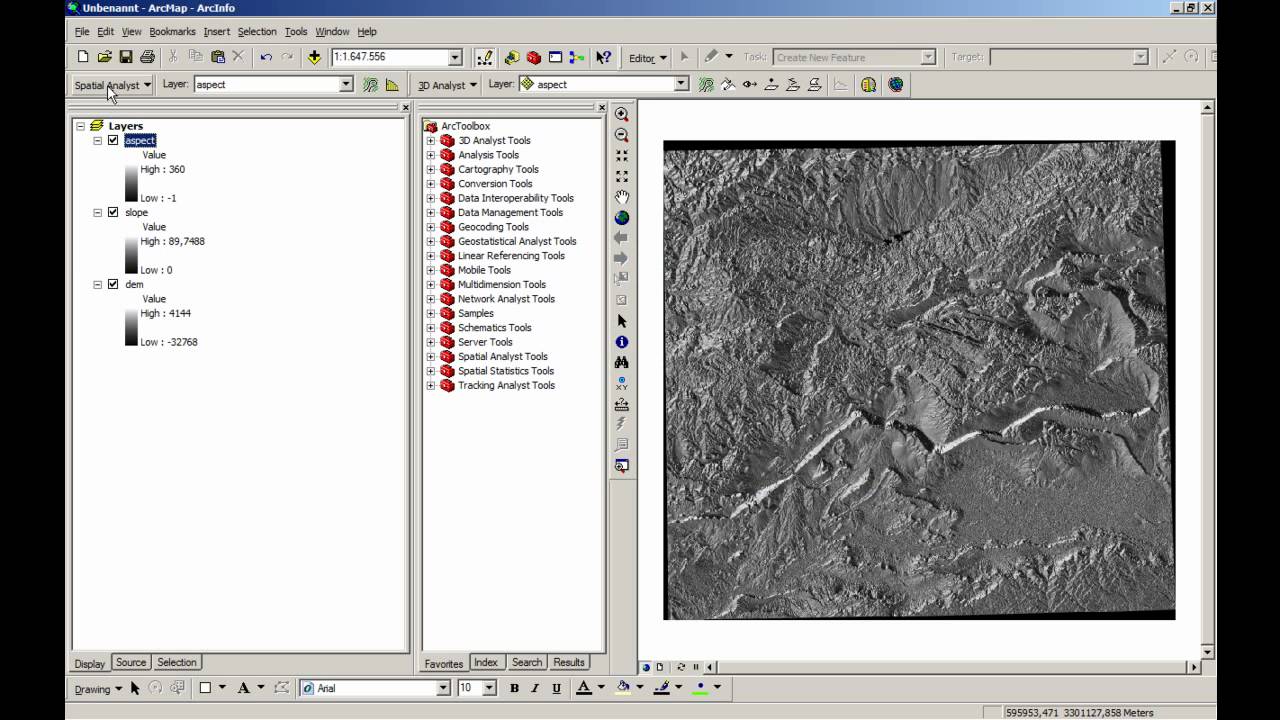Toggle the ArcToolbox window icon
1280x720 pixels.
534,57
